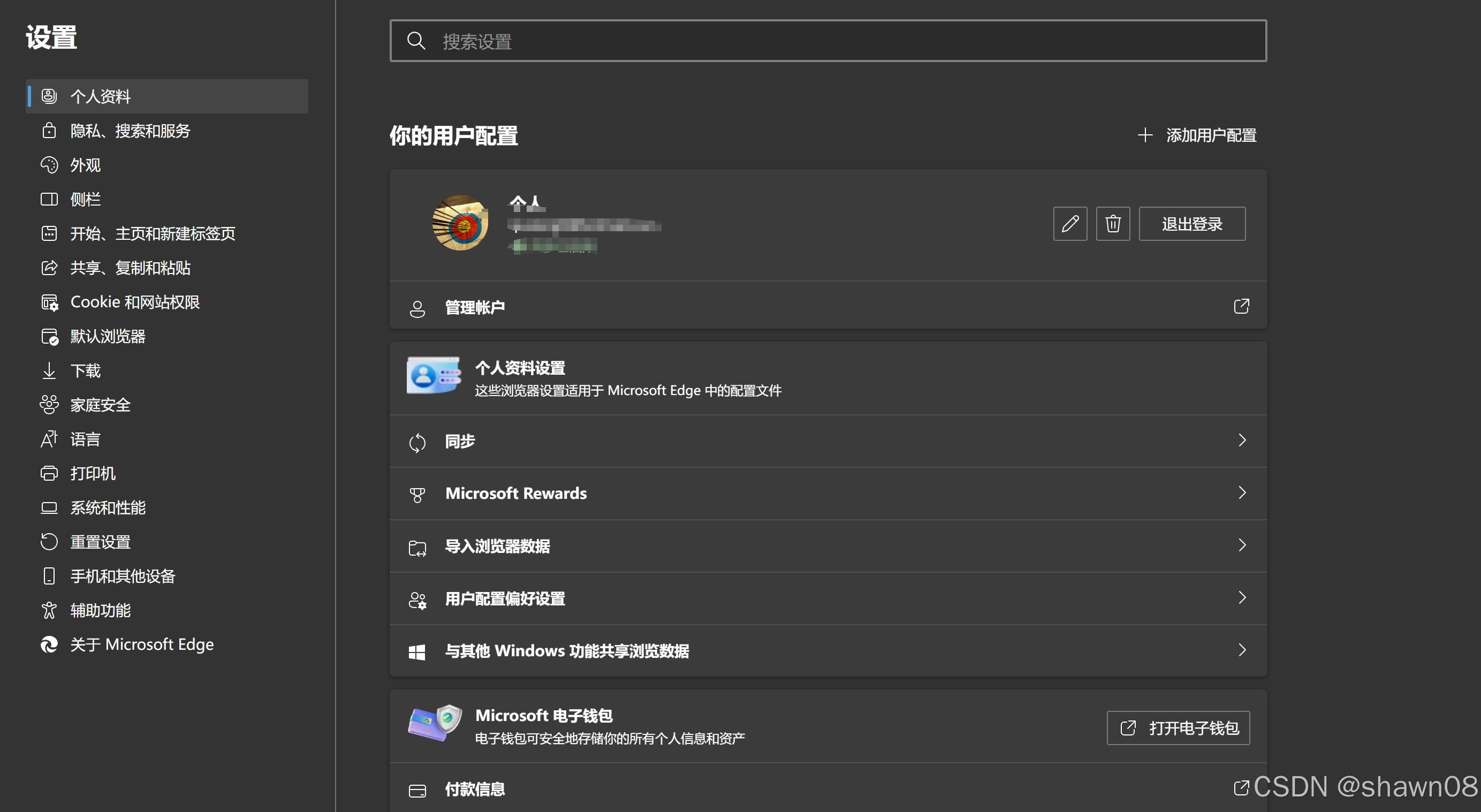
Task: Expand the 导入浏览器数据 row chevron
Action: click(1242, 545)
